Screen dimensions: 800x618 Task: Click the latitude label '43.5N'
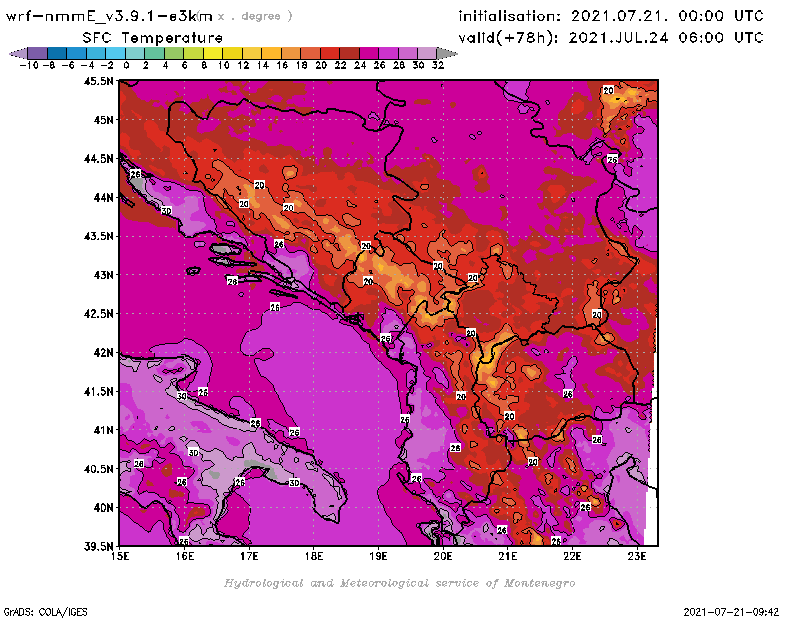point(98,236)
